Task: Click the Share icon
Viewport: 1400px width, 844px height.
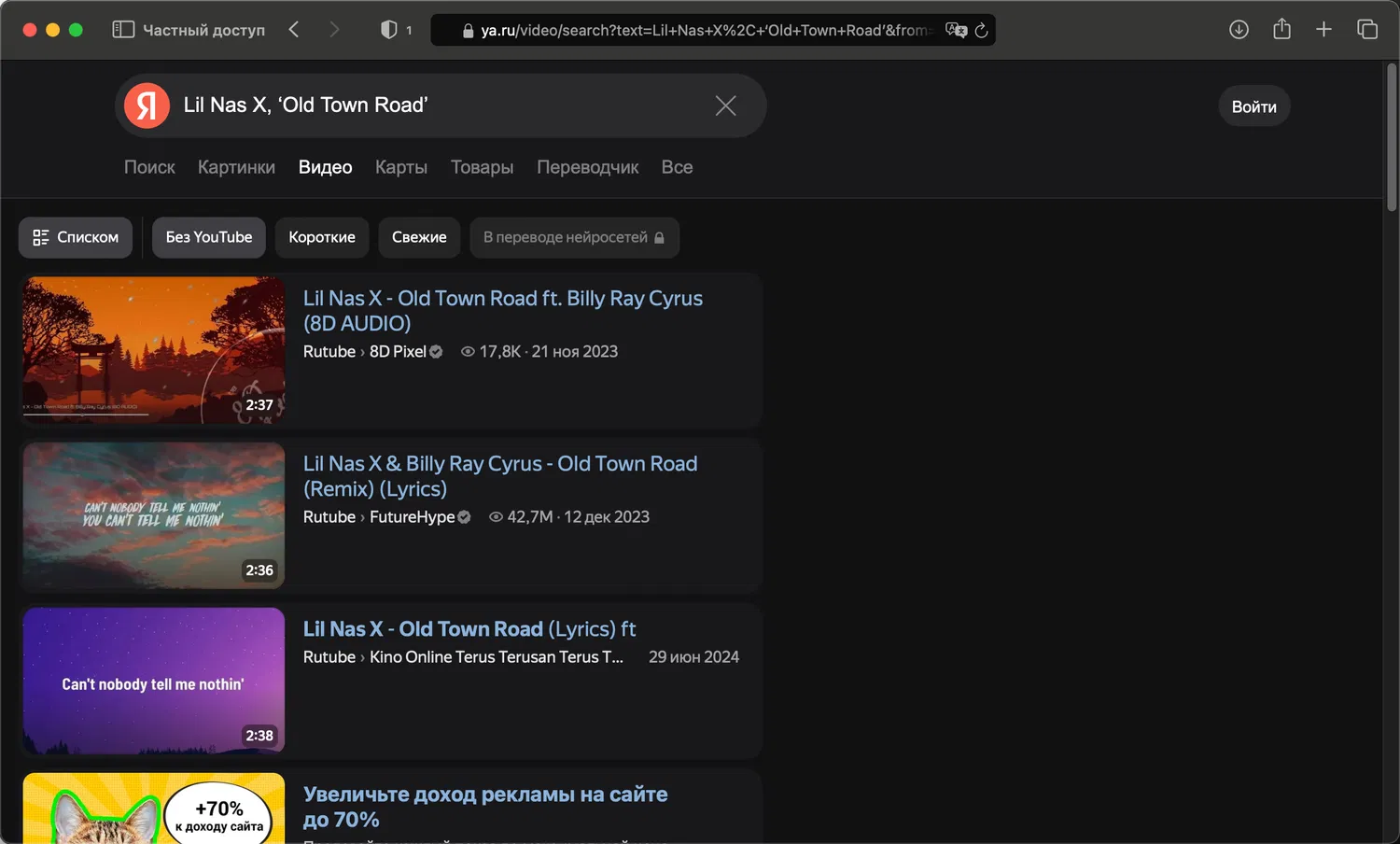Action: pyautogui.click(x=1281, y=30)
